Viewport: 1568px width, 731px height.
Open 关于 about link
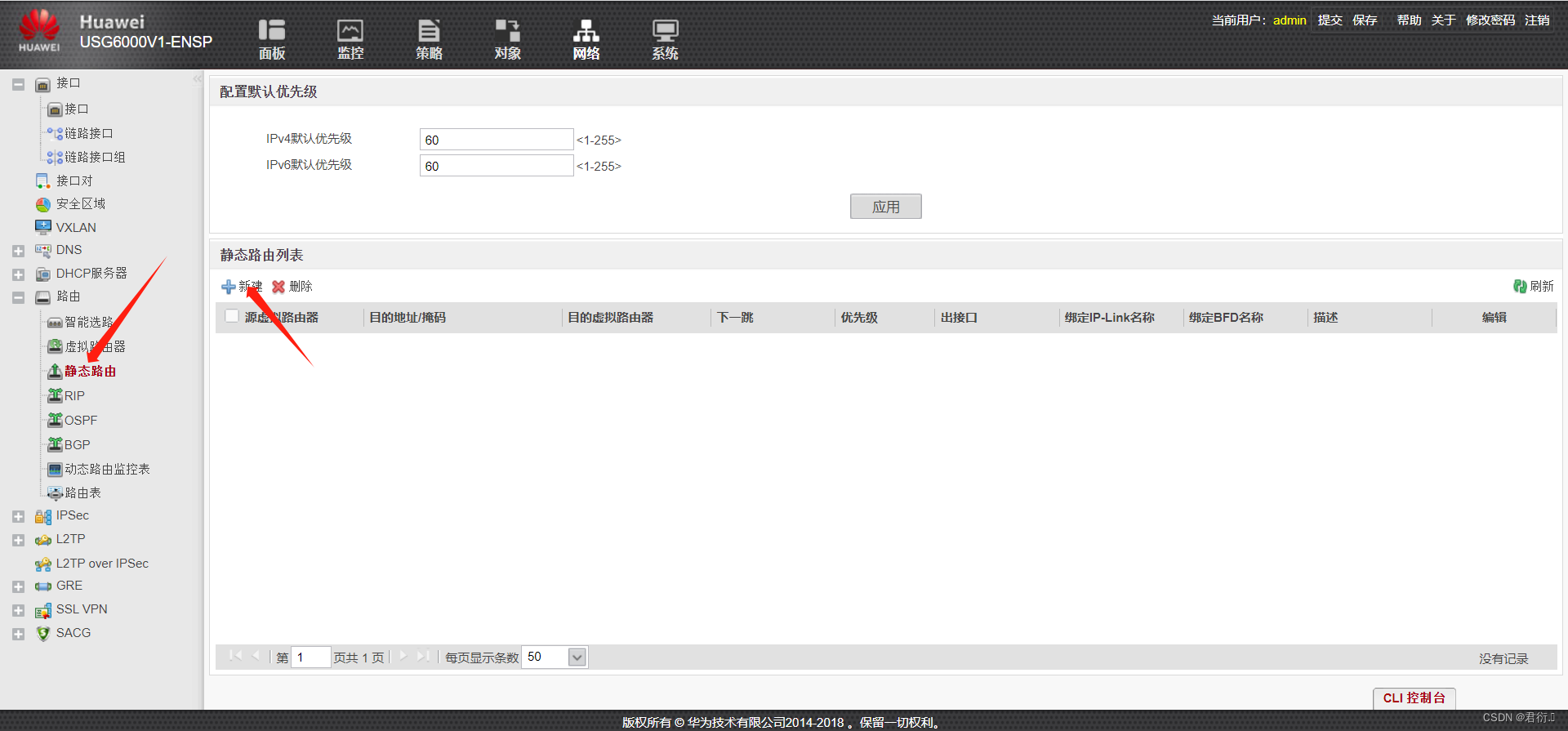coord(1443,20)
